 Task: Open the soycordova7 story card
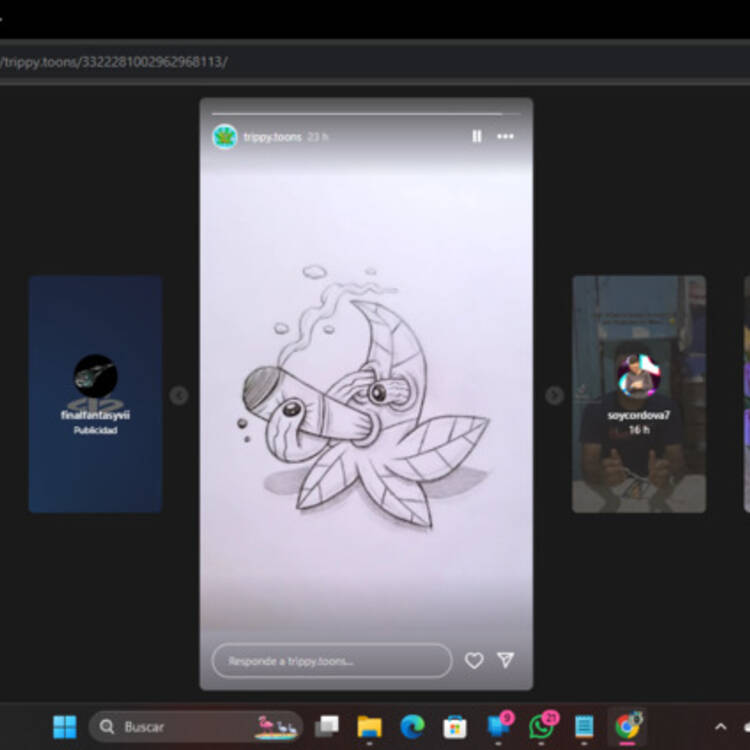point(639,394)
